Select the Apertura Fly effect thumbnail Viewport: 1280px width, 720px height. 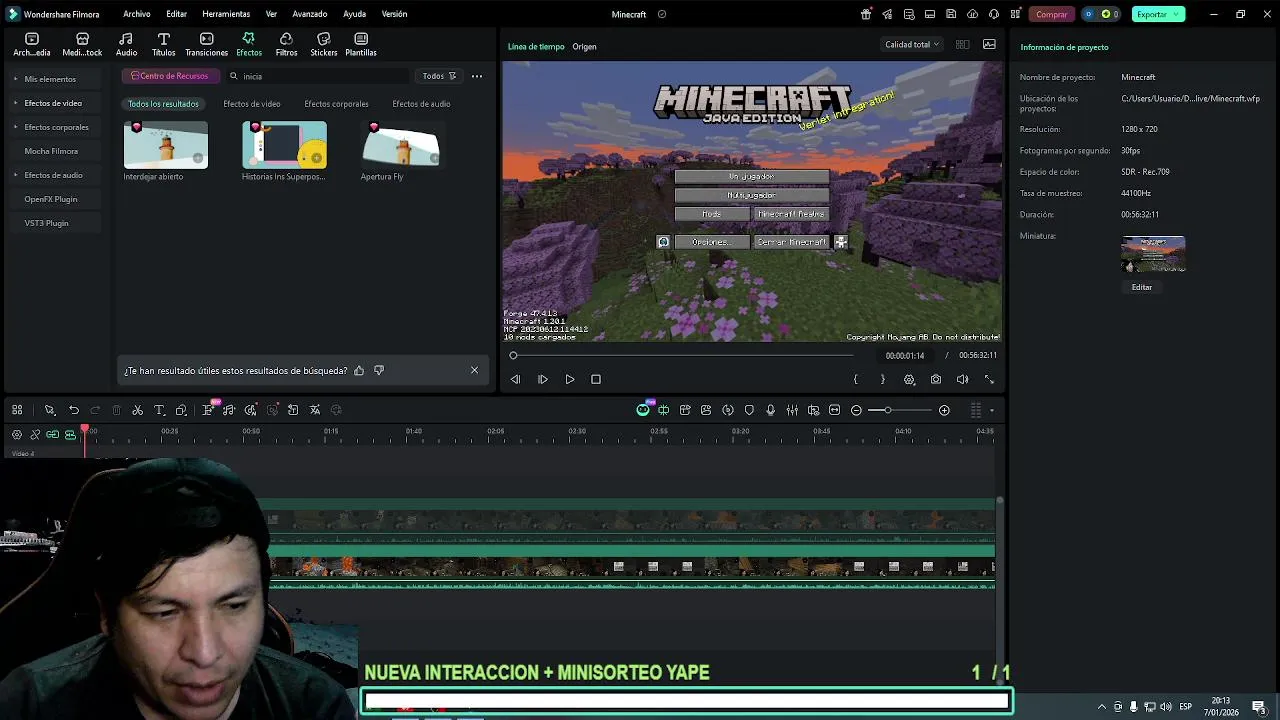pyautogui.click(x=401, y=145)
